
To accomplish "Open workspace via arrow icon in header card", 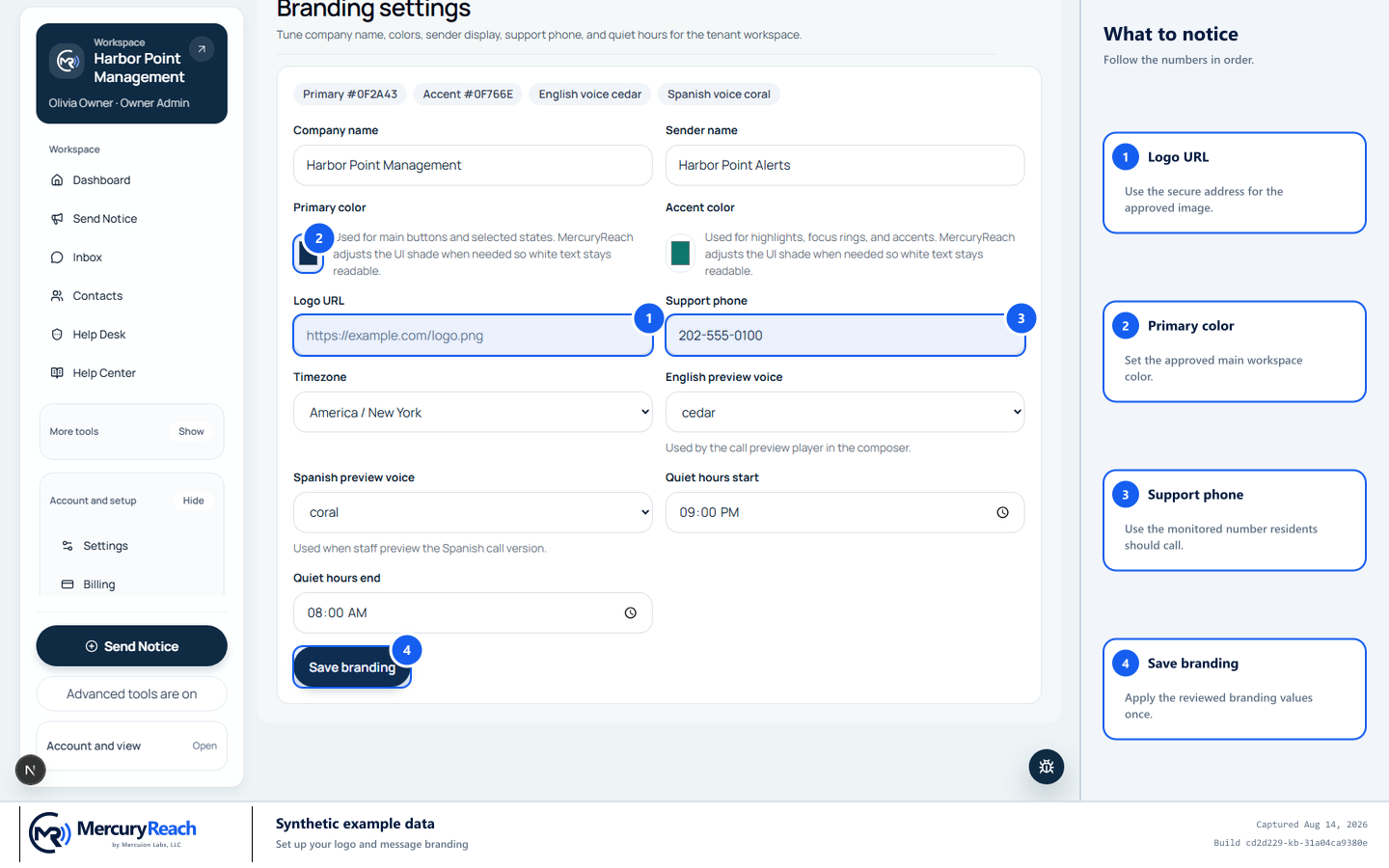I will coord(202,49).
